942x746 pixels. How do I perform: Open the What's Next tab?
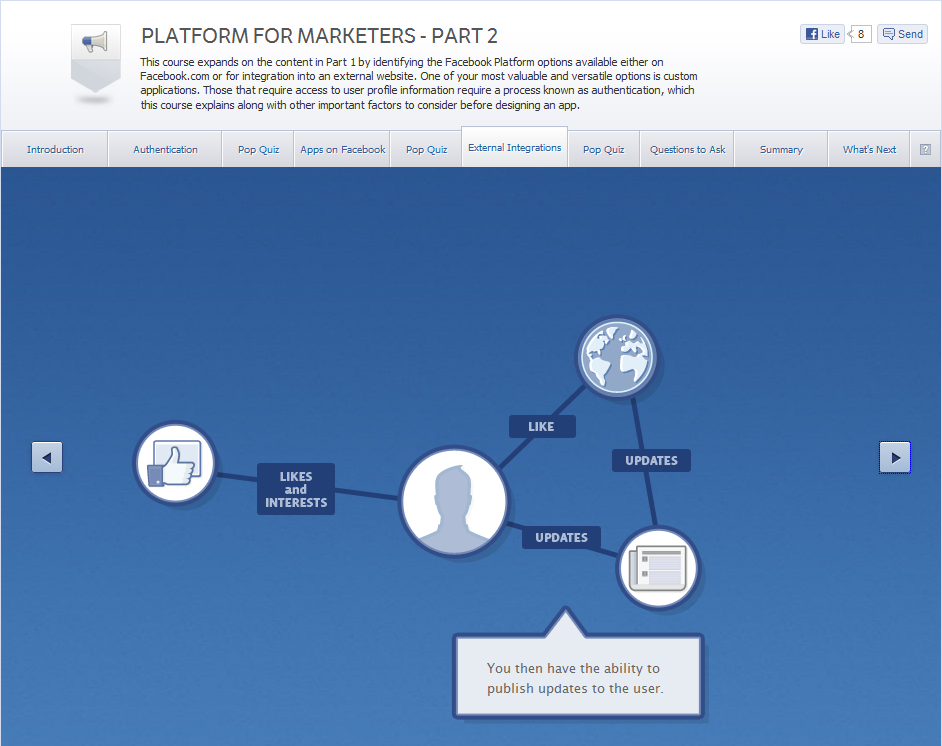click(869, 150)
